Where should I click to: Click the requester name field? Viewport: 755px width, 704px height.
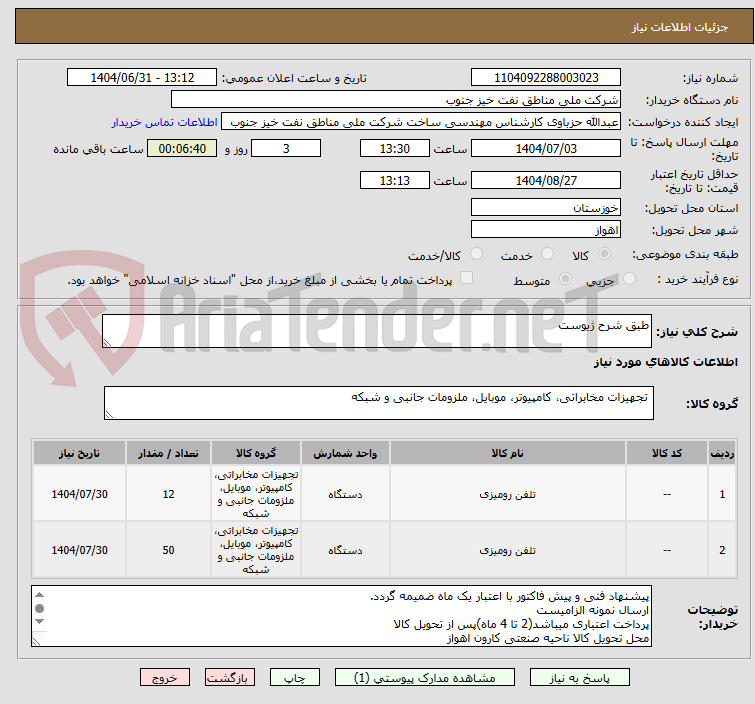click(x=421, y=122)
